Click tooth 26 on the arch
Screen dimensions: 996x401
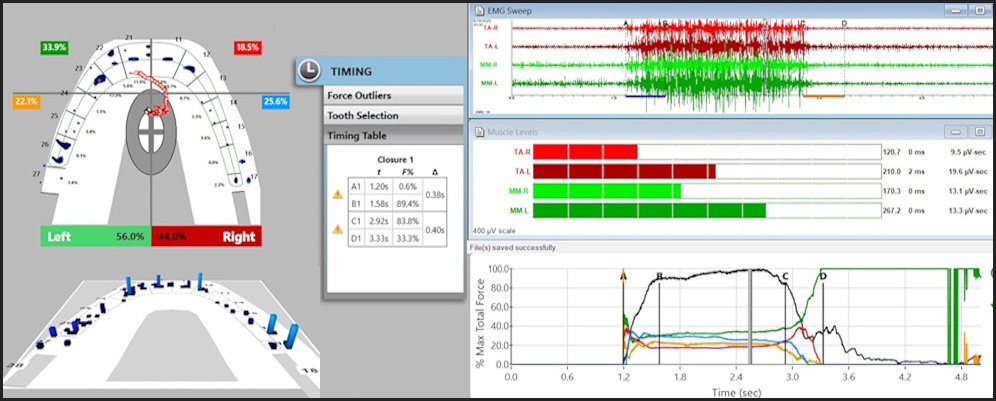[44, 145]
